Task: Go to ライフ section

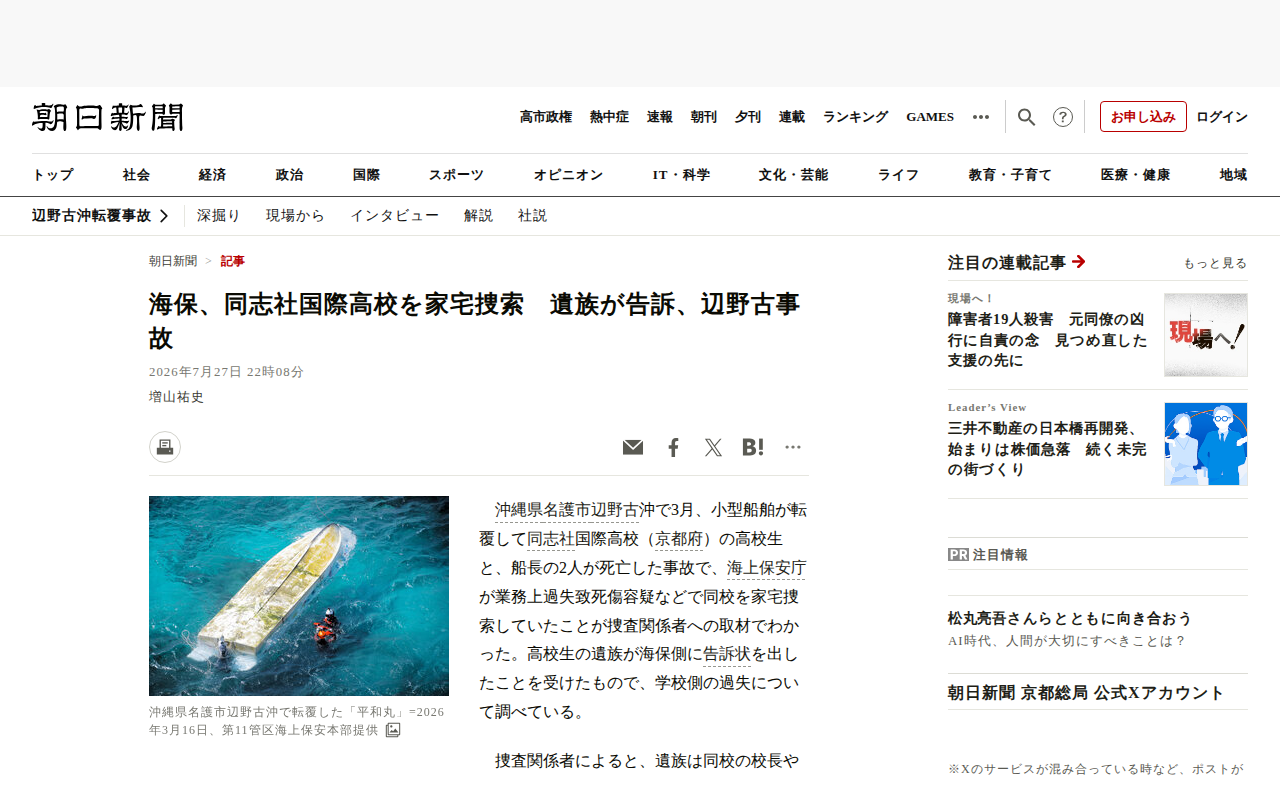Action: (898, 175)
